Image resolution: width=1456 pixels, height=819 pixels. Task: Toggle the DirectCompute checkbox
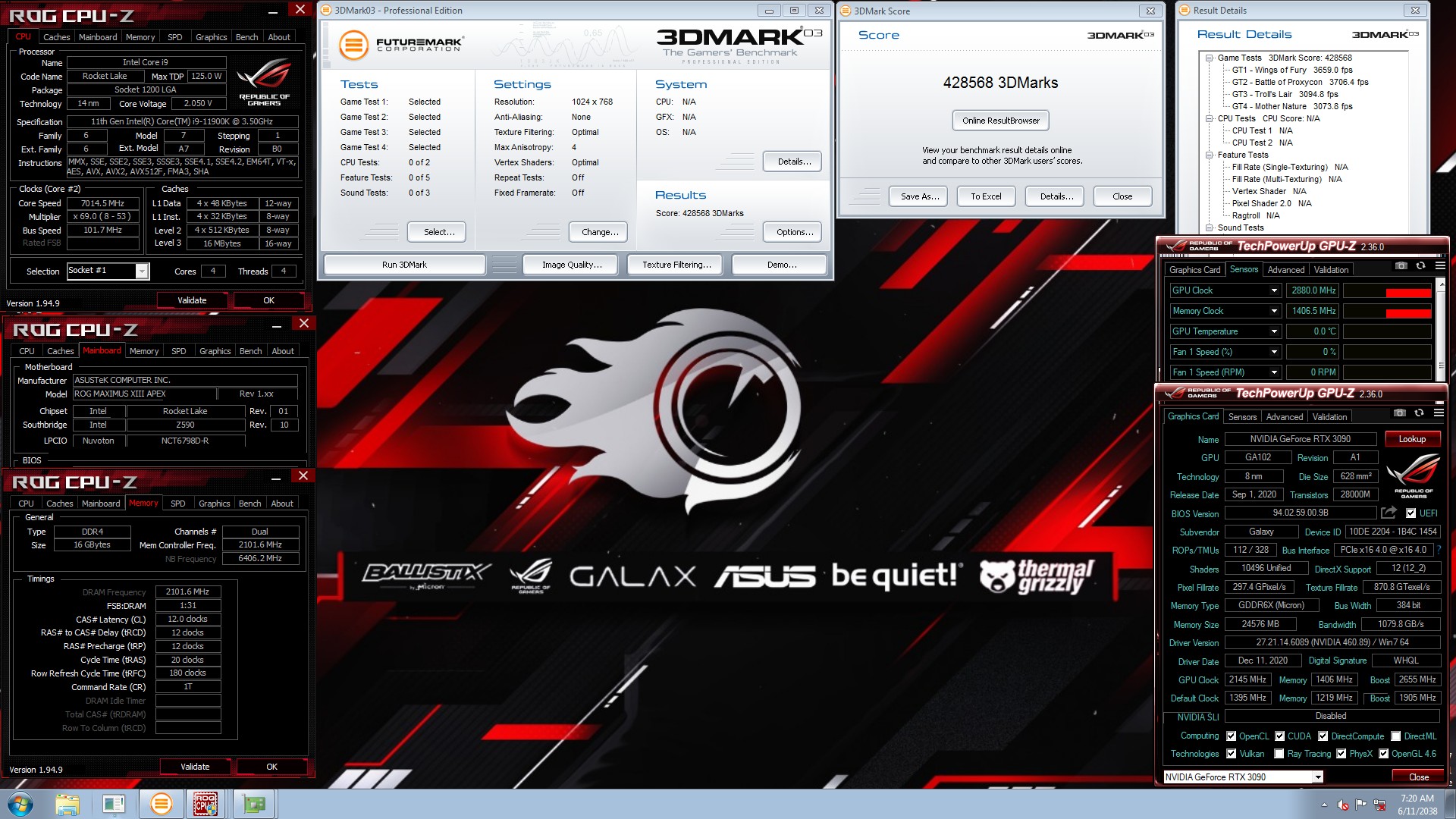(x=1323, y=736)
